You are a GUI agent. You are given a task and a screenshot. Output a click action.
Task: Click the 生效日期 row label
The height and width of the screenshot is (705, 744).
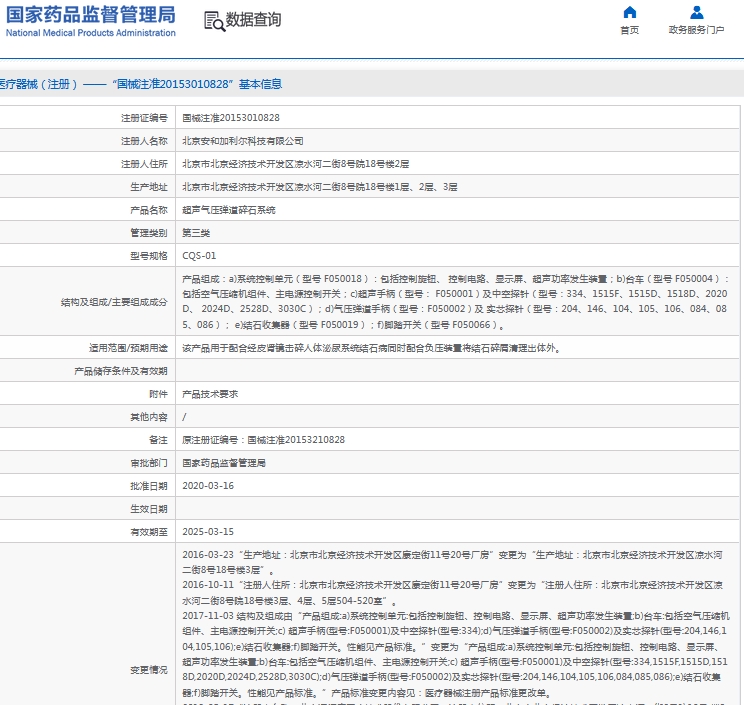(x=149, y=509)
